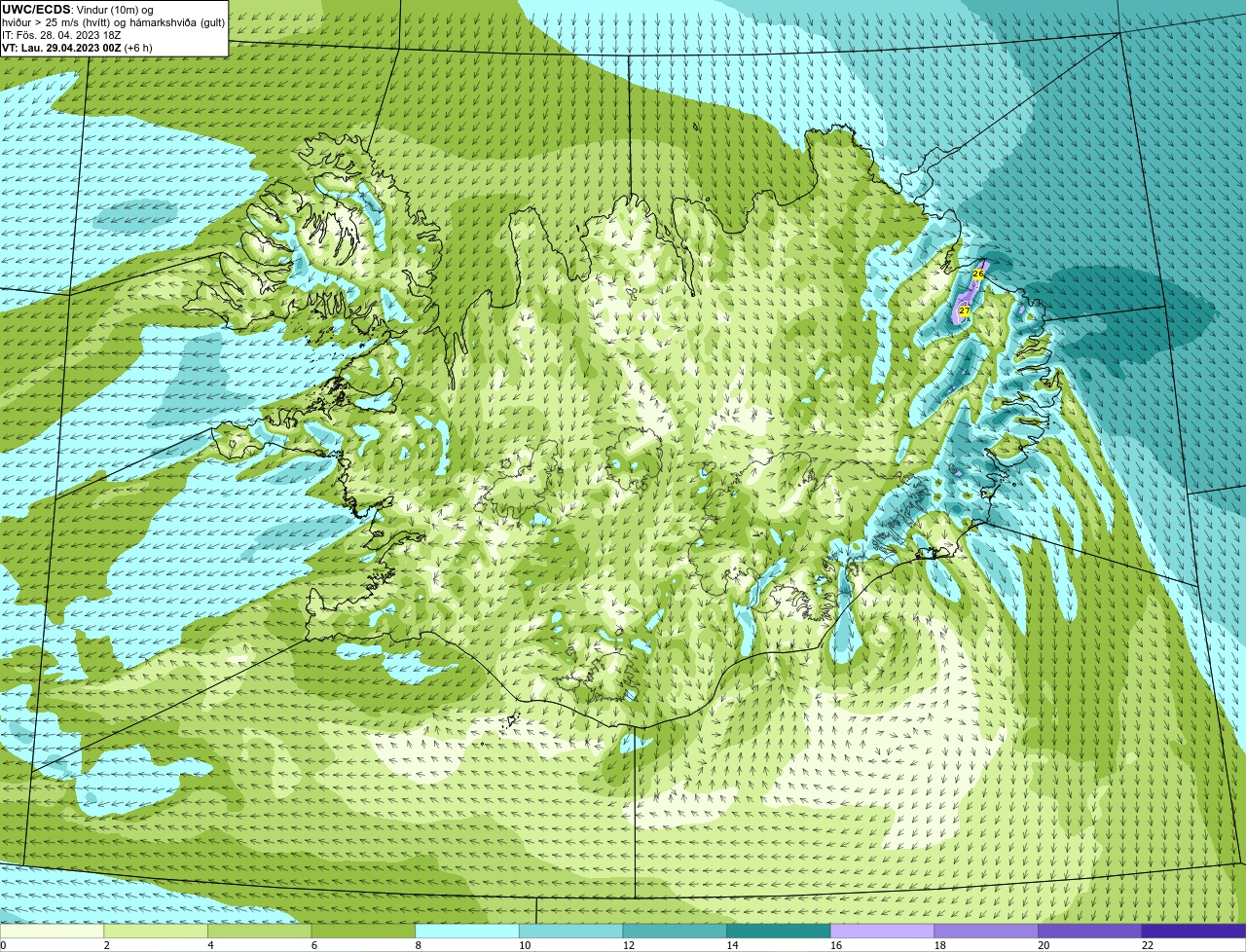Click the 'hviður > 25 m/s' description line
The width and height of the screenshot is (1246, 952).
114,22
